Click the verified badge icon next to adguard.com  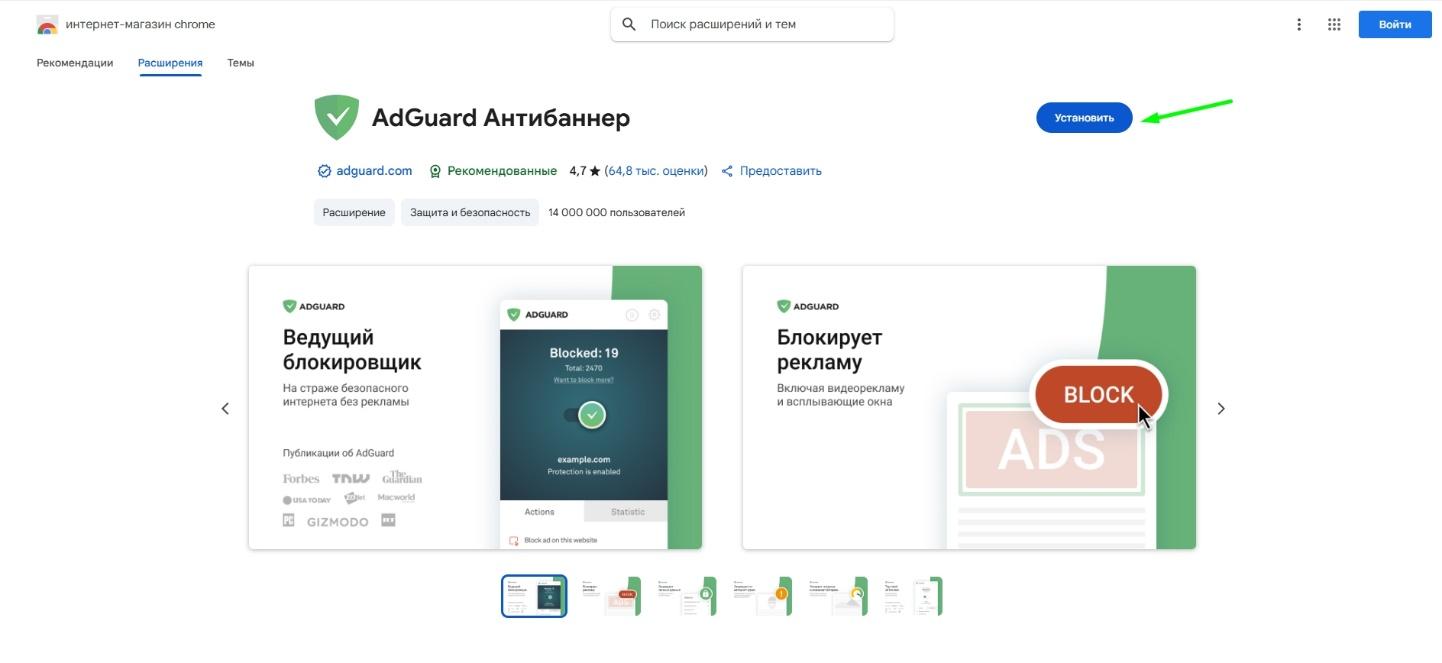[324, 171]
